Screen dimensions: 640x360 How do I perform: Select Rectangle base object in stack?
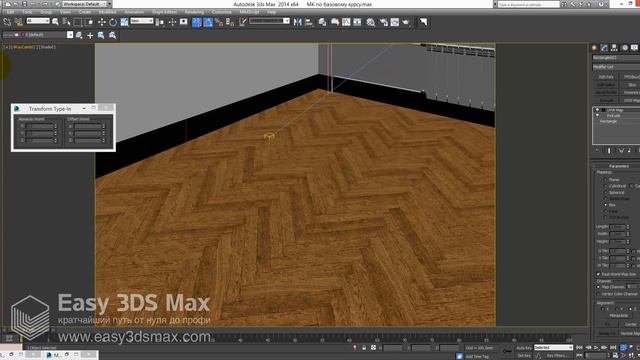click(609, 121)
